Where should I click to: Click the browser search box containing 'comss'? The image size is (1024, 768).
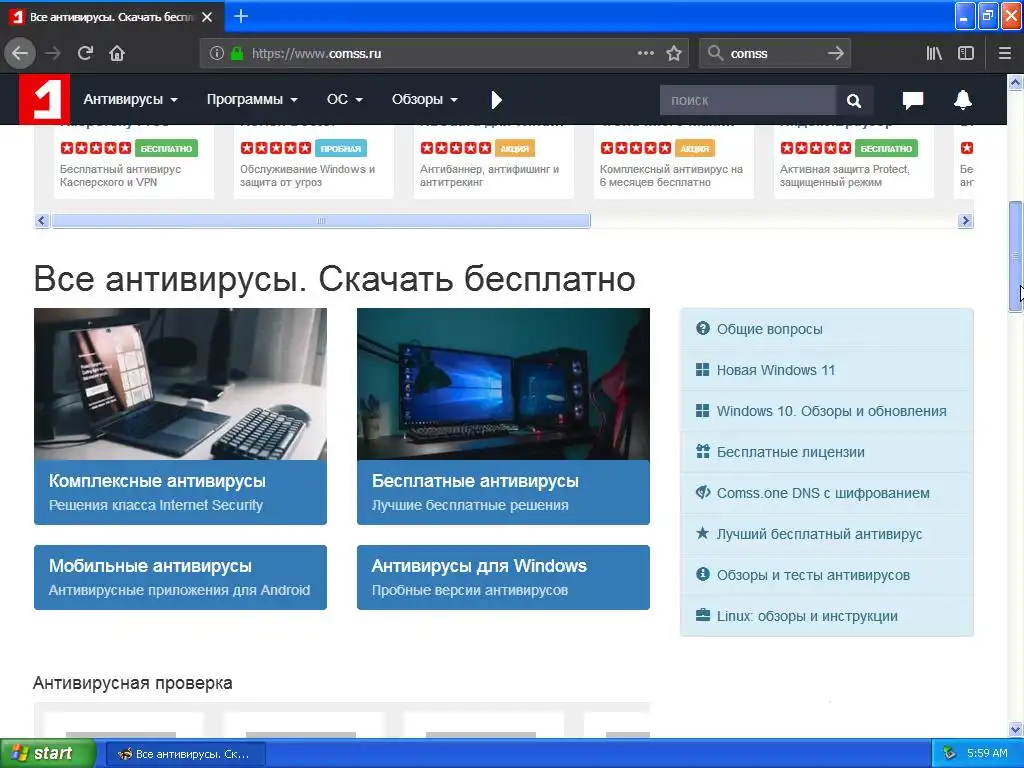click(x=775, y=54)
